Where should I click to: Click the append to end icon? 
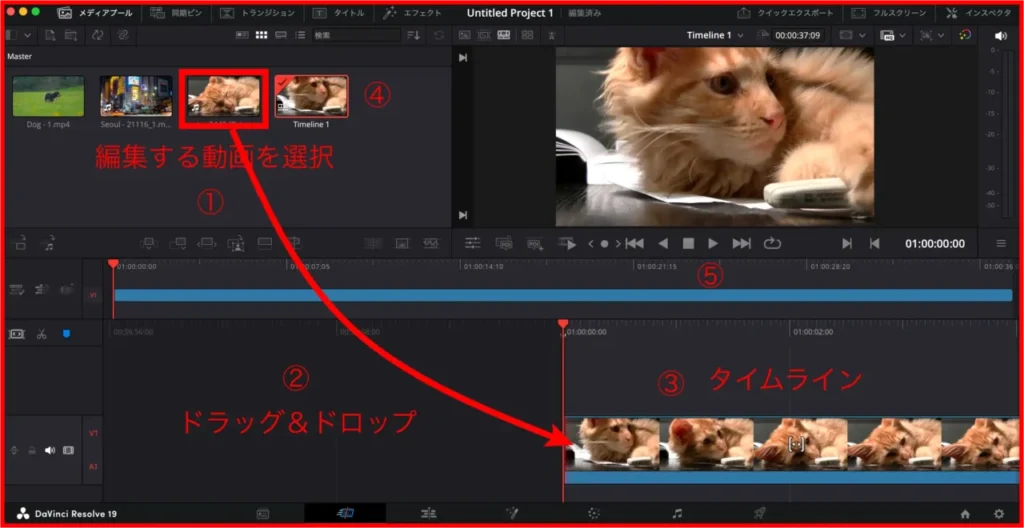point(178,244)
